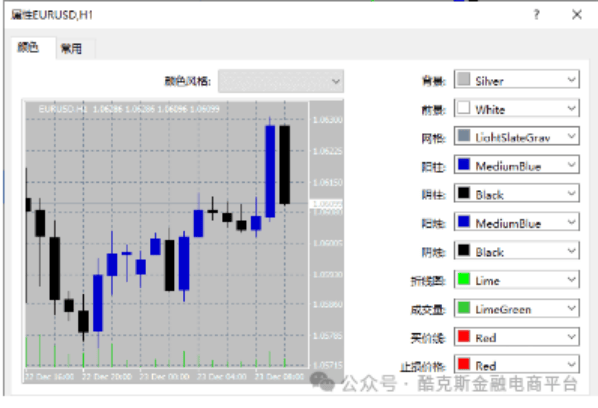Select the 颜色 tab

pos(29,47)
